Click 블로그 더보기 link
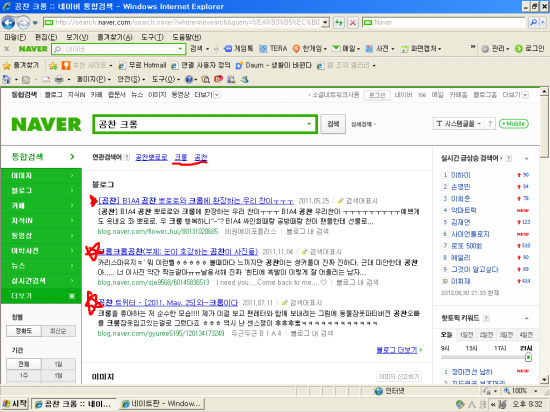This screenshot has height=412, width=550. (397, 350)
